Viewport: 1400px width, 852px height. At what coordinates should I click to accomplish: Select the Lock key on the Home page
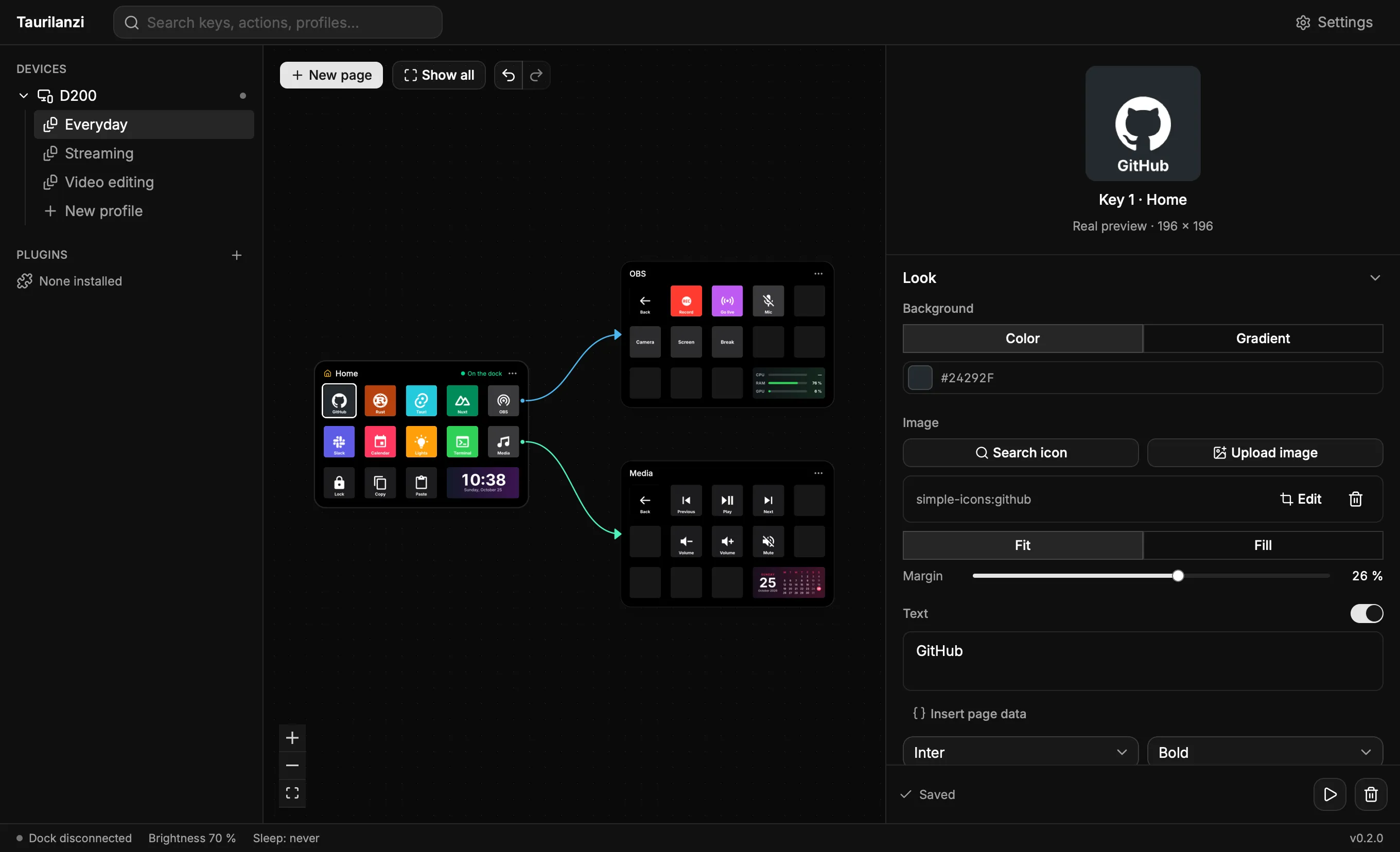click(339, 483)
